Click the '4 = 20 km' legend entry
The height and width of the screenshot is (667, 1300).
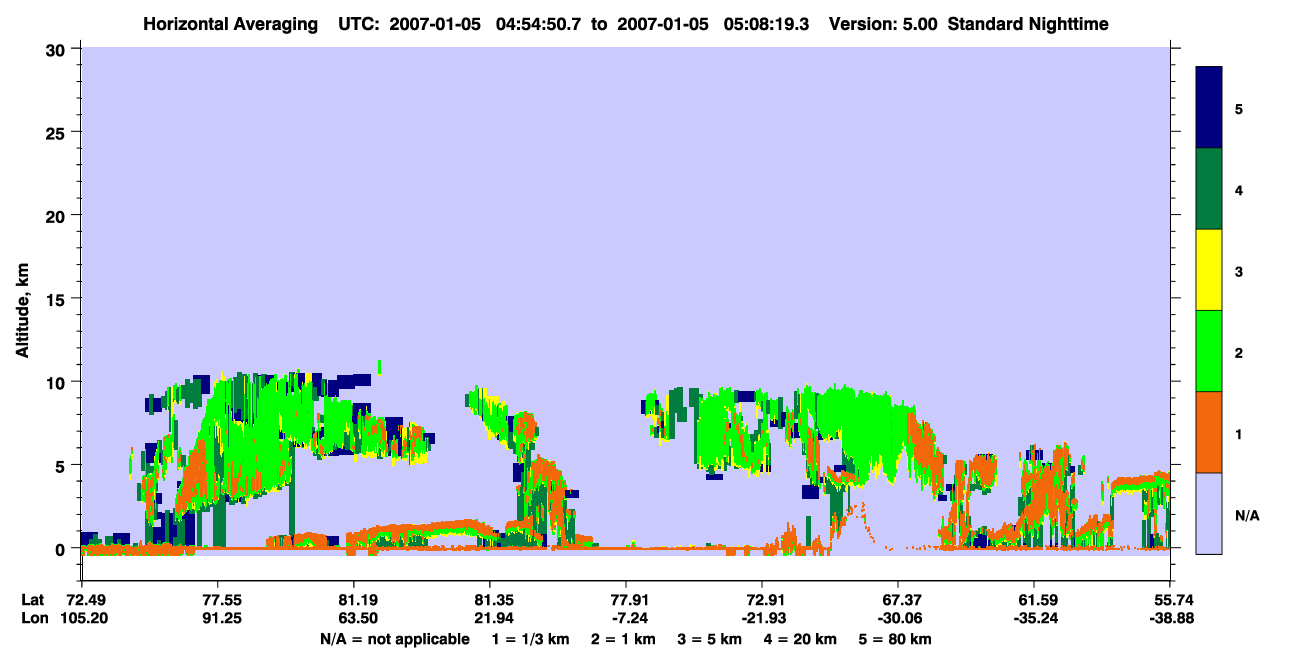[x=801, y=639]
